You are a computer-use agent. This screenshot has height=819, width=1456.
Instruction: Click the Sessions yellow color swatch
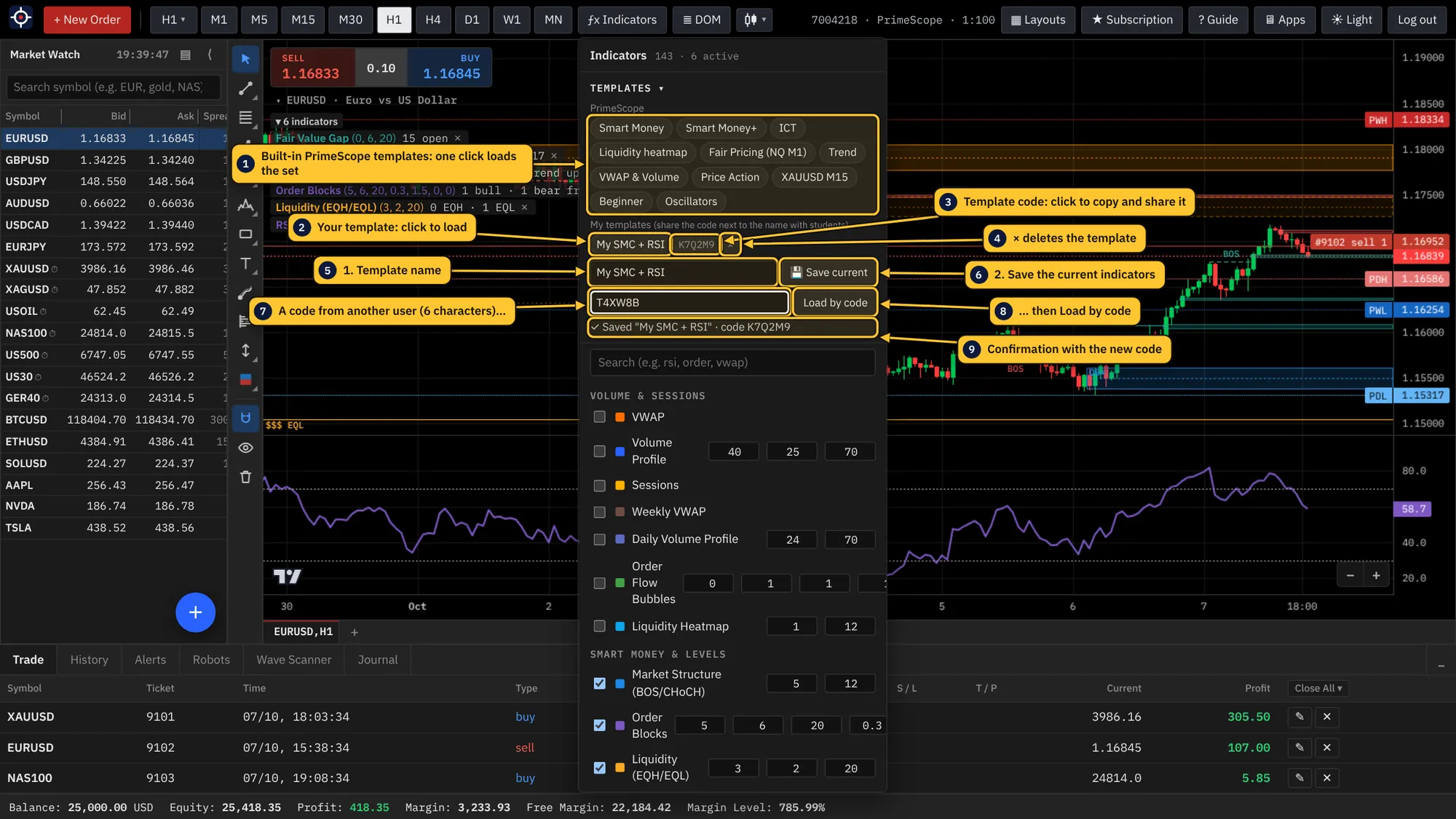click(620, 486)
